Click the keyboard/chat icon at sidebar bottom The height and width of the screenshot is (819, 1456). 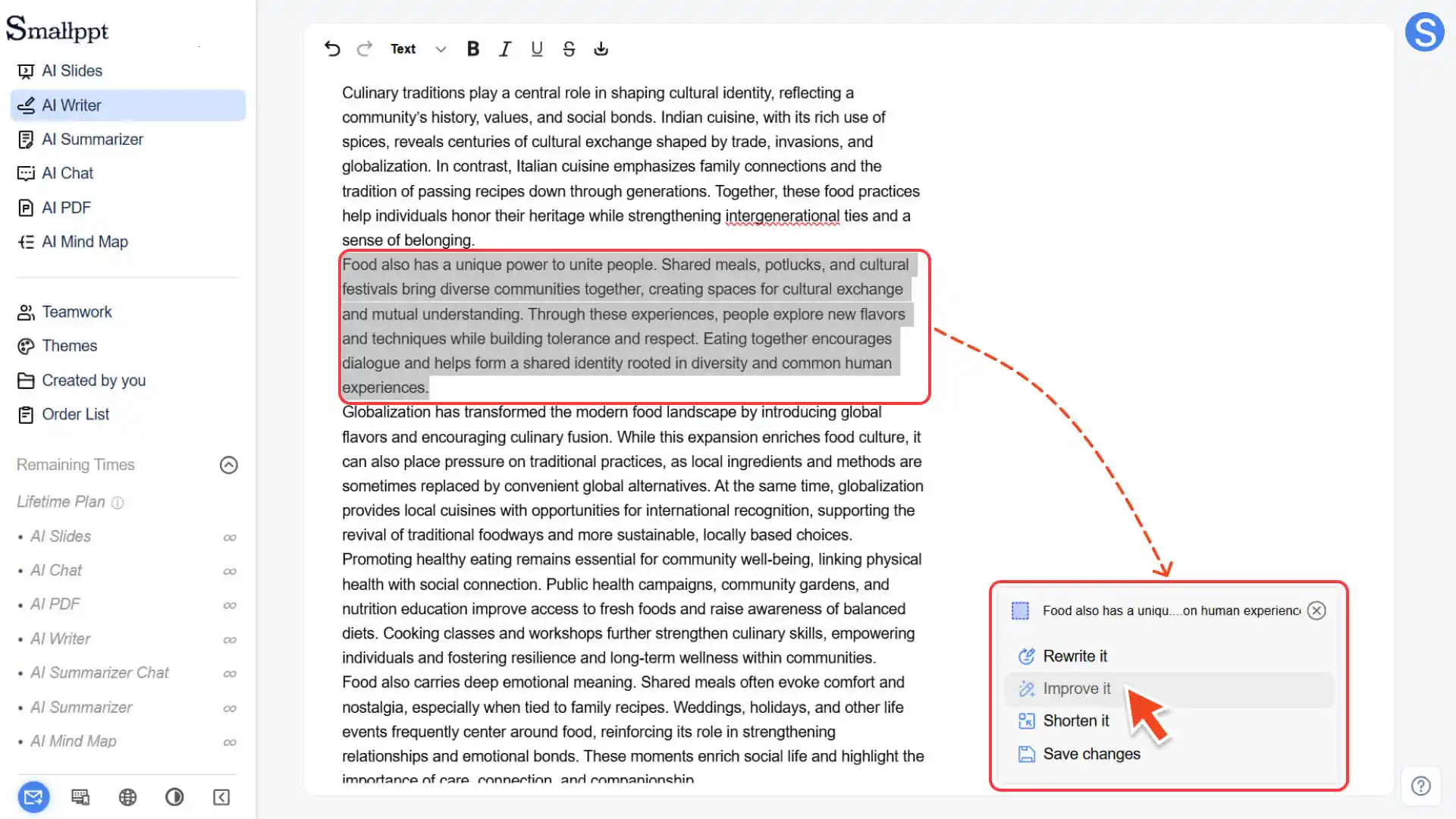tap(80, 797)
